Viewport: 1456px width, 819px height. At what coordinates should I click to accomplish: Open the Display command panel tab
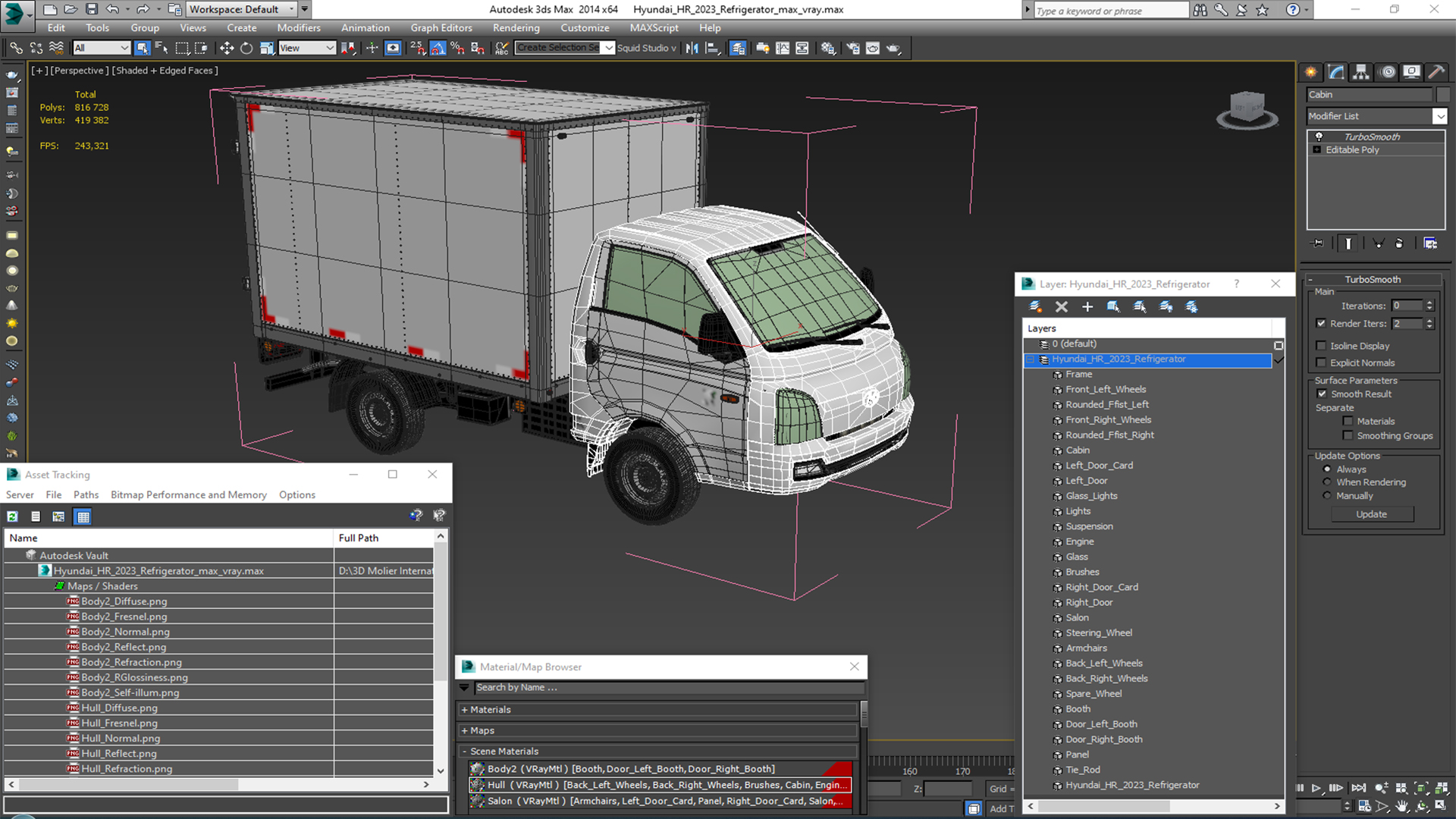[1411, 72]
